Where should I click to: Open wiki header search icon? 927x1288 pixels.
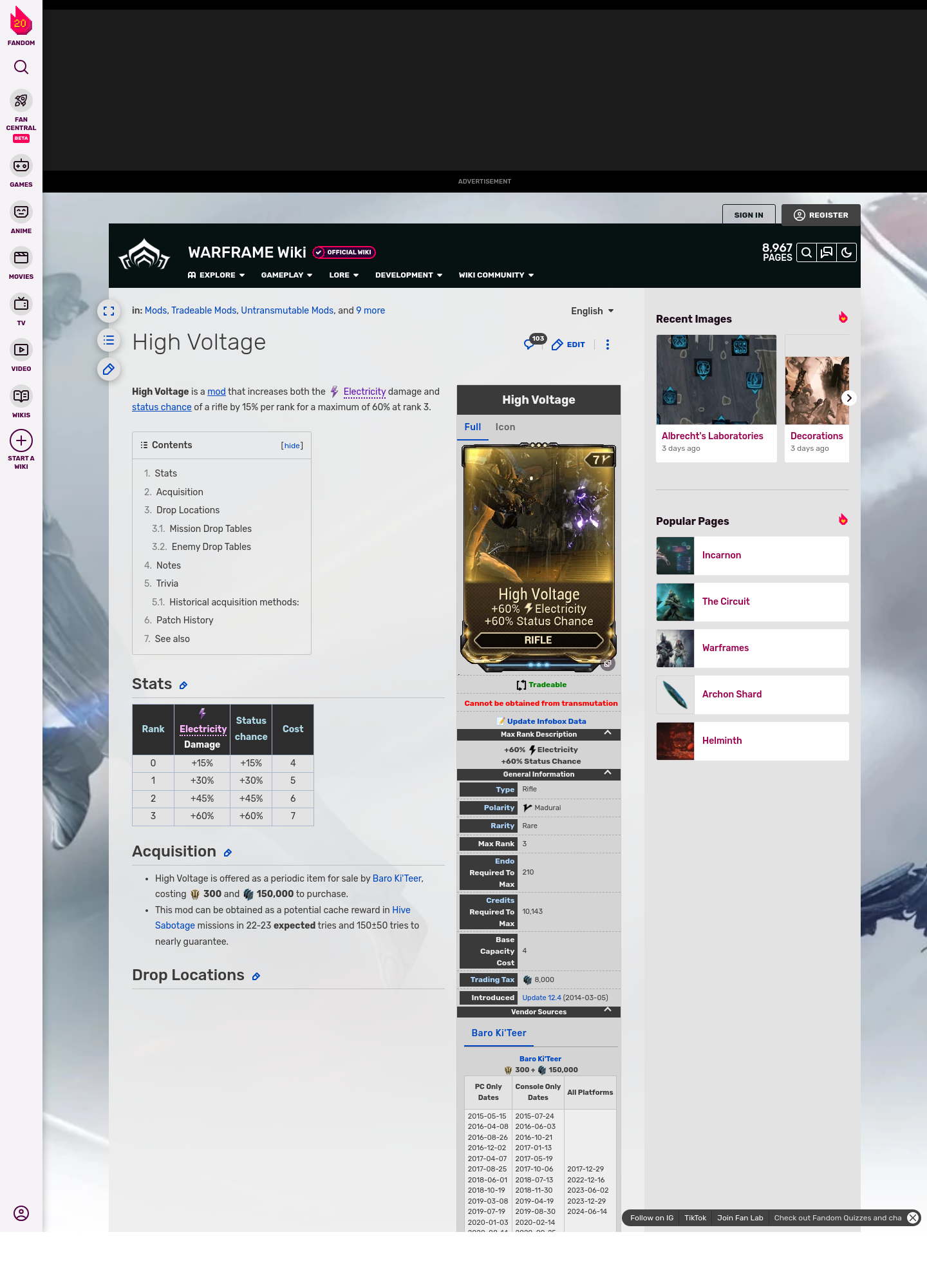[x=807, y=252]
